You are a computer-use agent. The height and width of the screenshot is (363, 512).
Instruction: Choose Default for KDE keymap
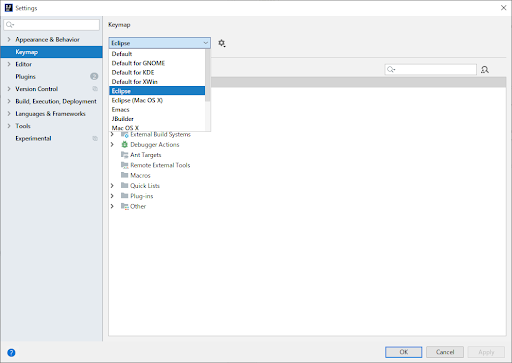pos(157,72)
